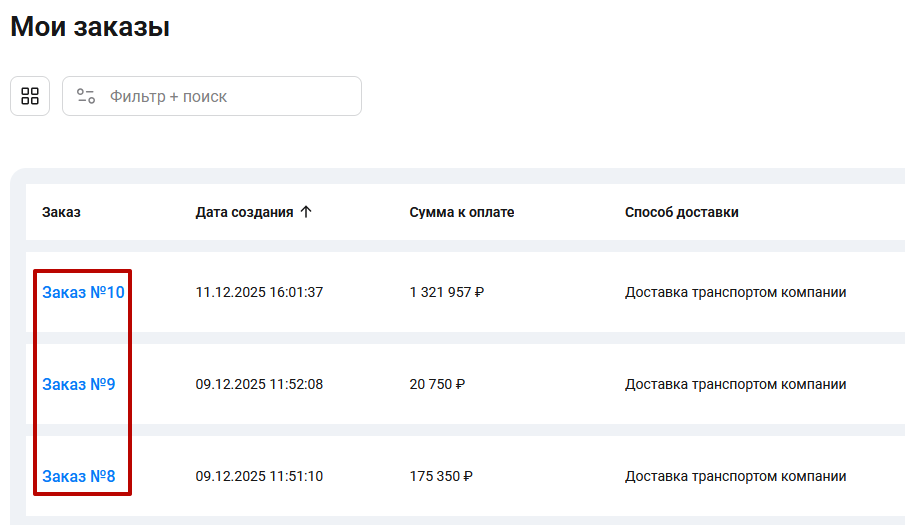Screen dimensions: 905x525
Task: Click the grid view toggle icon
Action: tap(30, 96)
